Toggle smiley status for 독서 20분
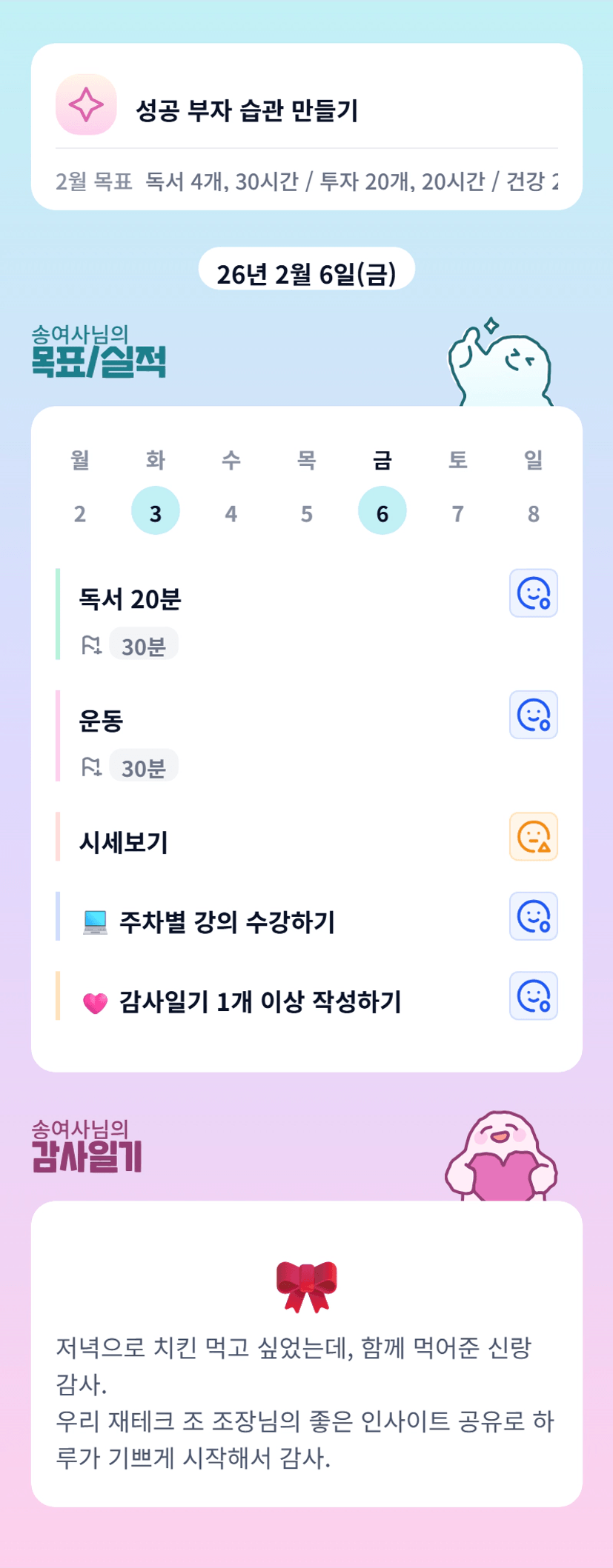 (x=533, y=593)
